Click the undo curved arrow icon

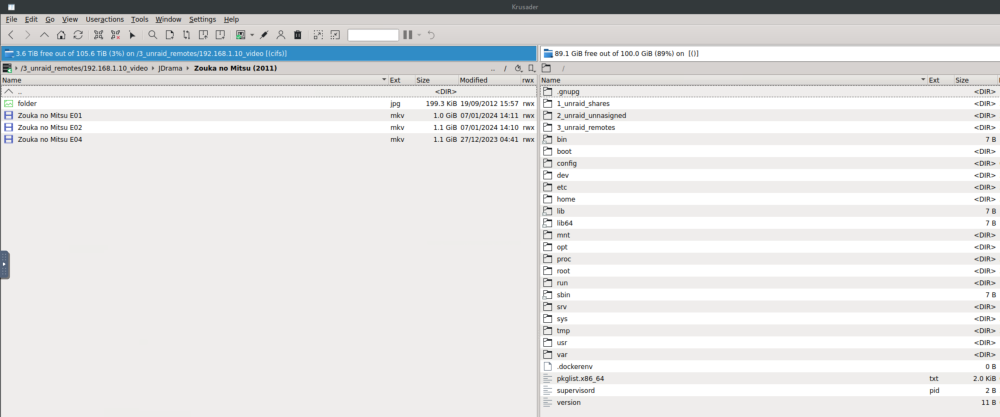click(431, 35)
